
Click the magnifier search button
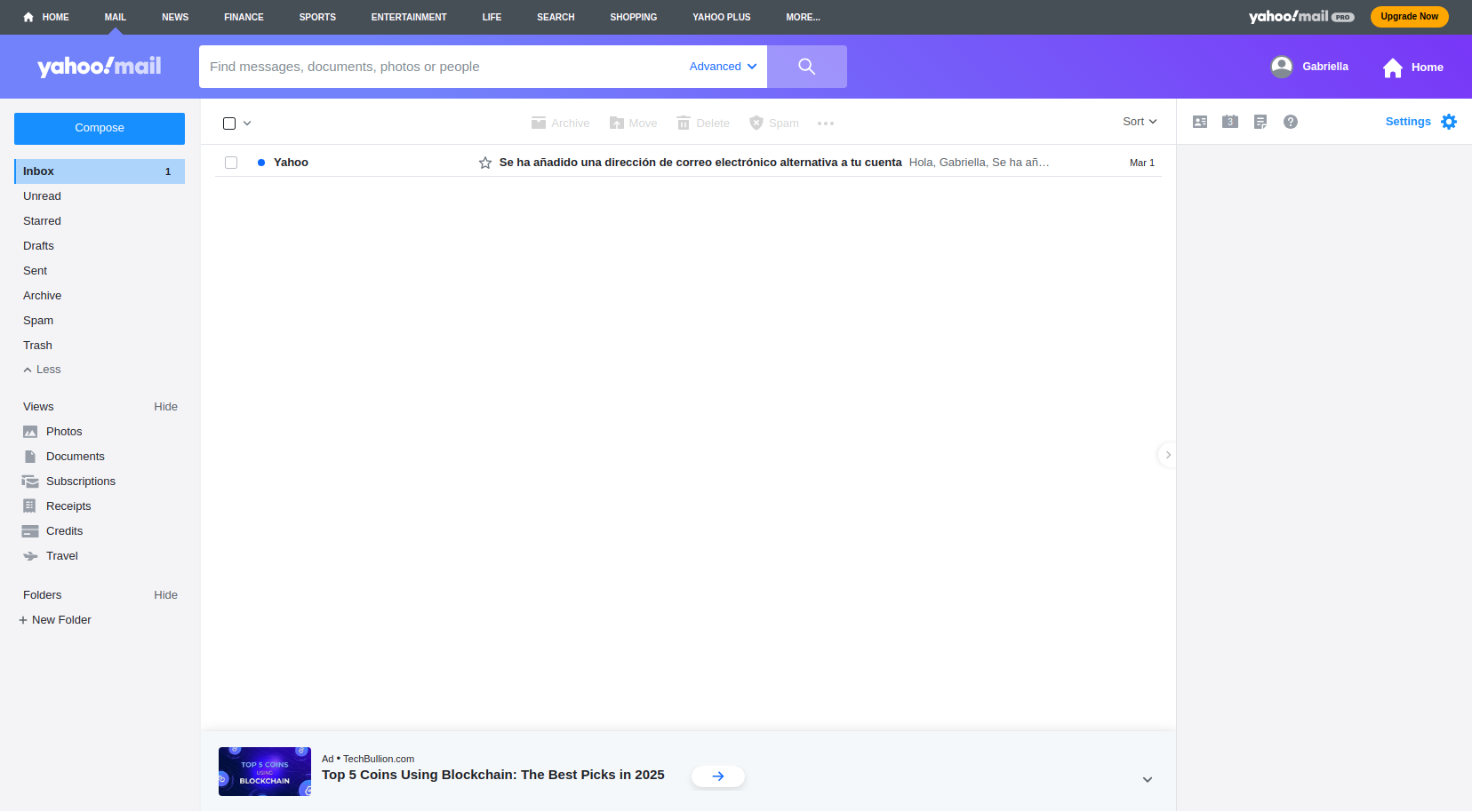pyautogui.click(x=806, y=67)
